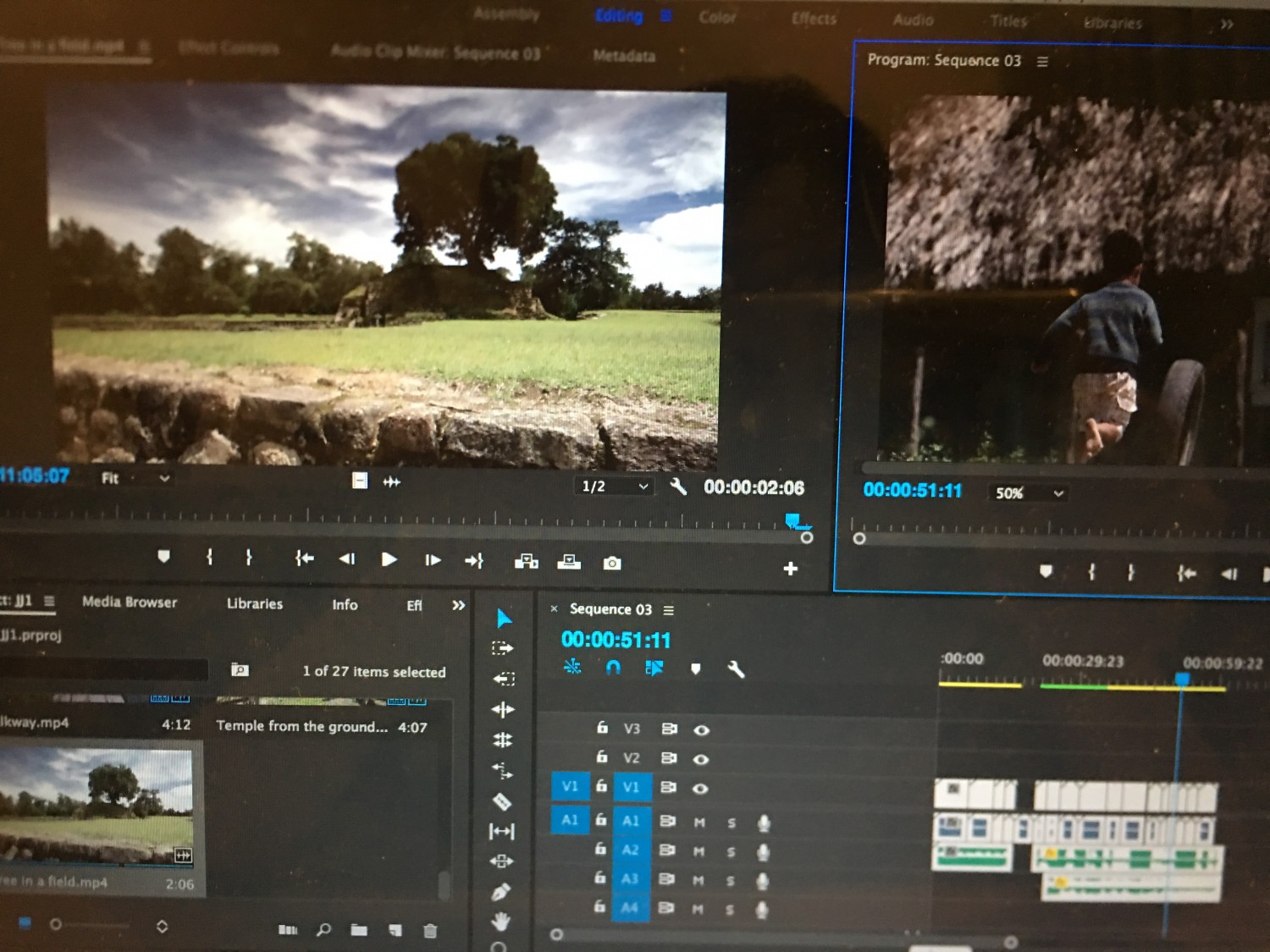
Task: Select the Ripple Edit tool
Action: pos(502,709)
